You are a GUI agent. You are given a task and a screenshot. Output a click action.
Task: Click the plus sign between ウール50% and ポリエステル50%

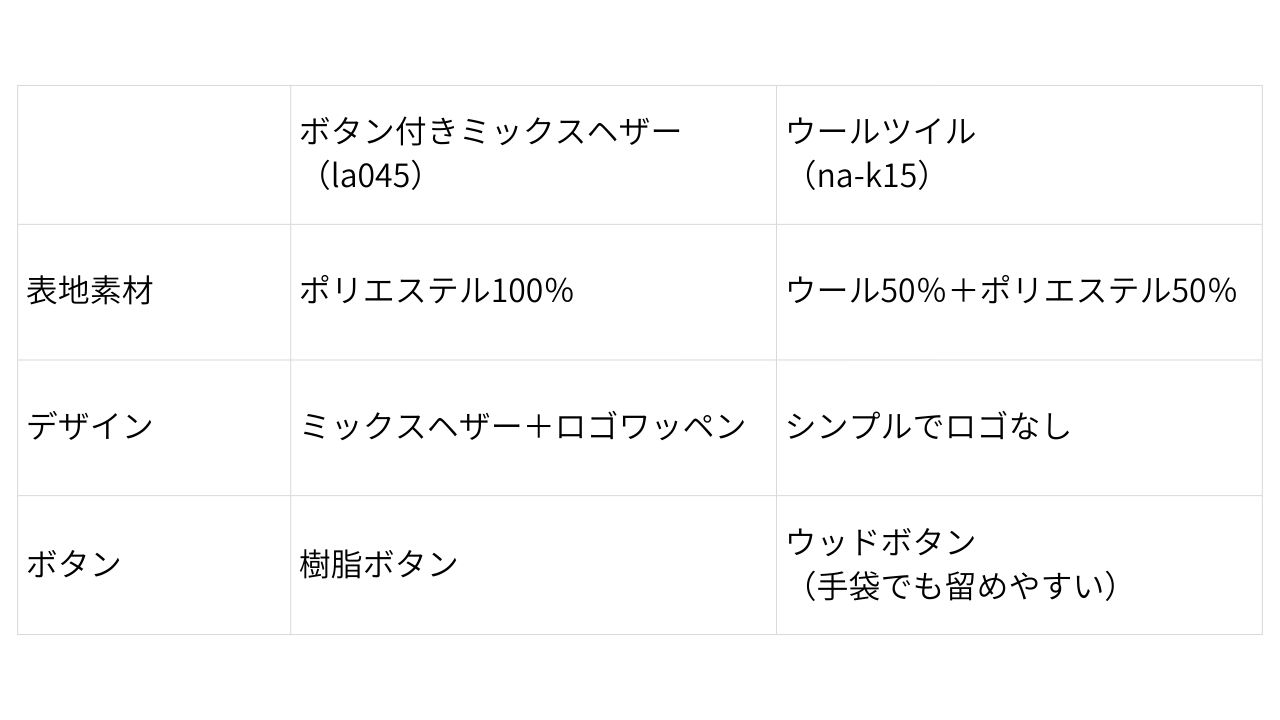(962, 291)
